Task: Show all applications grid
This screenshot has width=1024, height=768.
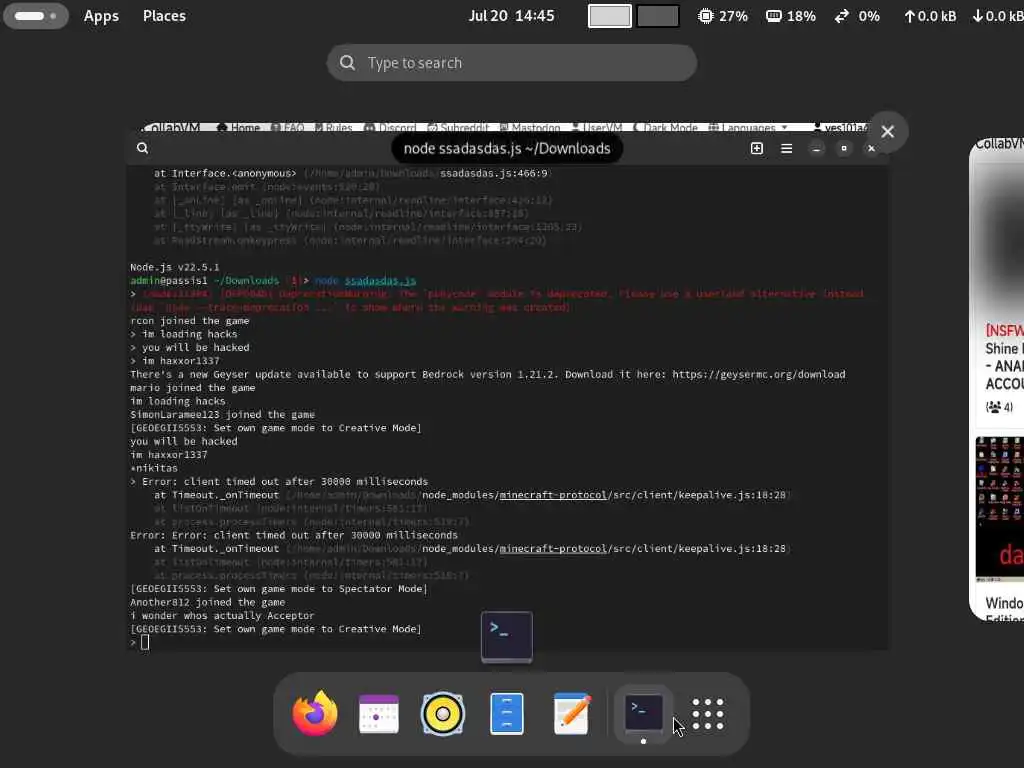Action: click(x=708, y=714)
